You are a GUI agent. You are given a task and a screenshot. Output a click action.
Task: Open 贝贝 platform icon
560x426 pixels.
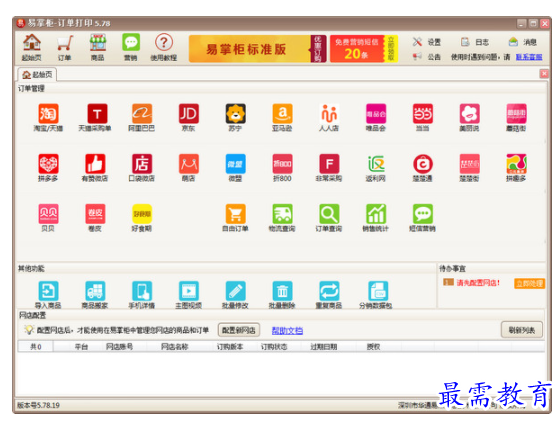click(x=48, y=217)
